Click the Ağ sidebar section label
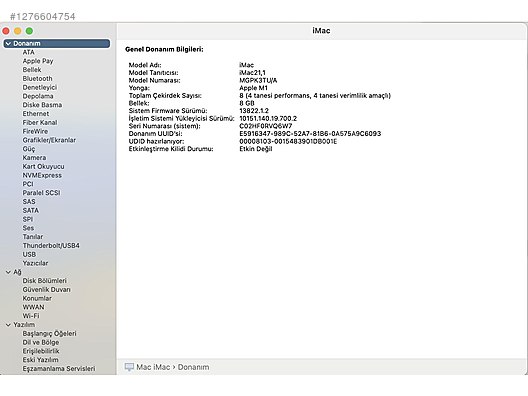Screen dimensions: 528x396 pos(18,272)
